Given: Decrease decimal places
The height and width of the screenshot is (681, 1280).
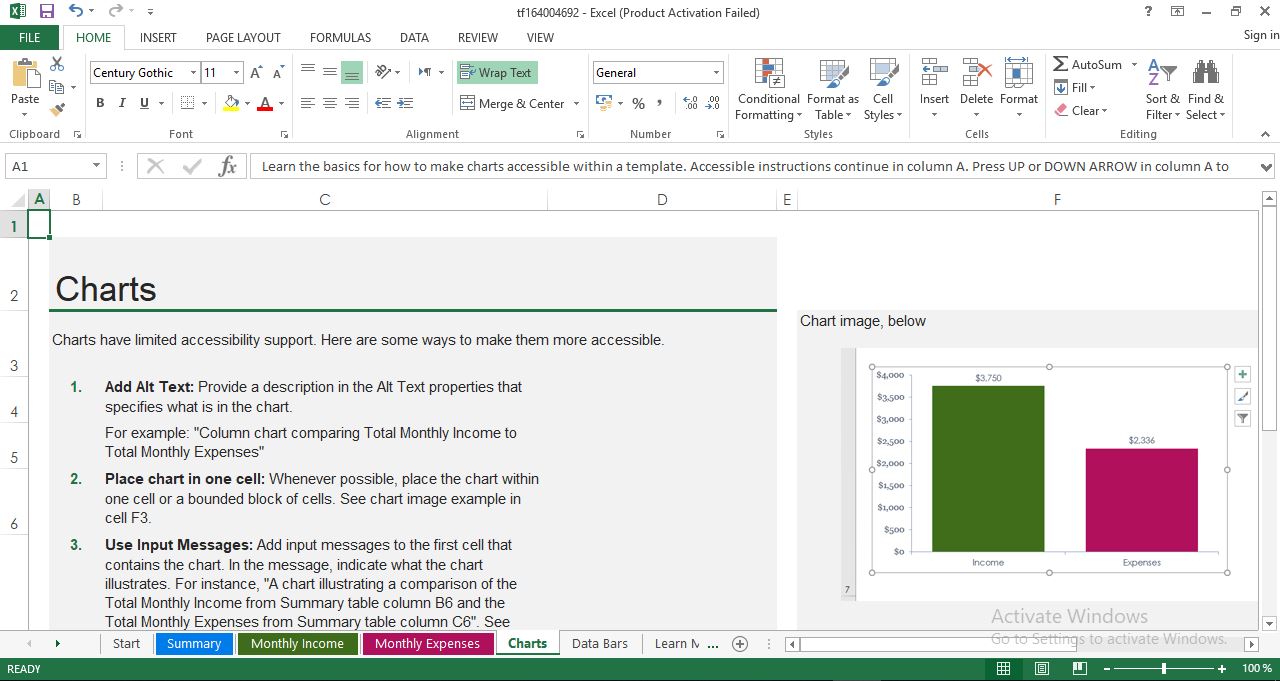Looking at the screenshot, I should [712, 103].
